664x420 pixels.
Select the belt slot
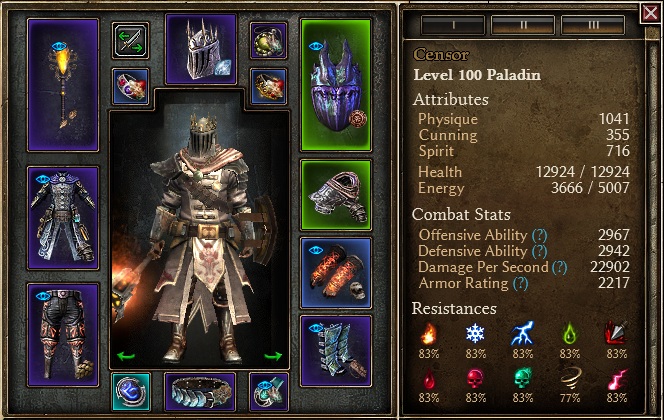pyautogui.click(x=200, y=392)
